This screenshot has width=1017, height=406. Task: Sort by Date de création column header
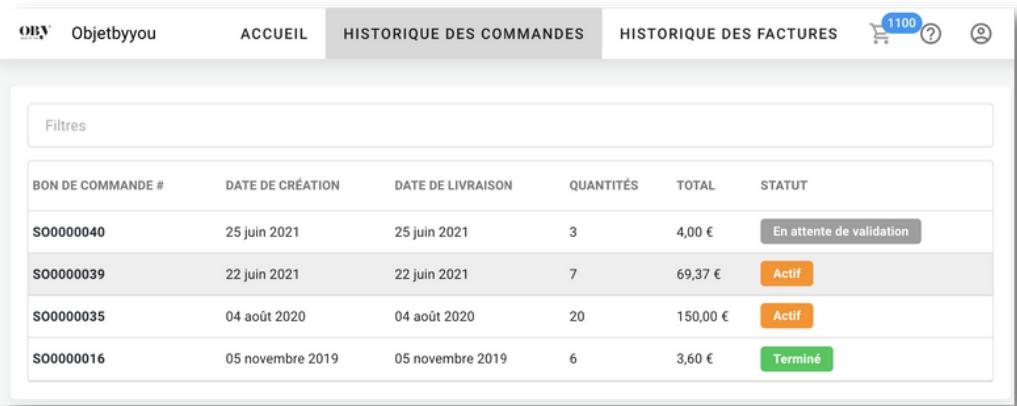pyautogui.click(x=283, y=185)
